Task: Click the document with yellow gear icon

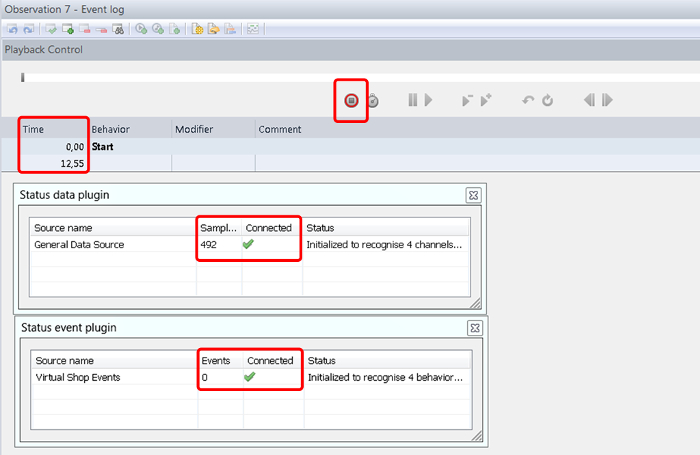Action: [197, 29]
